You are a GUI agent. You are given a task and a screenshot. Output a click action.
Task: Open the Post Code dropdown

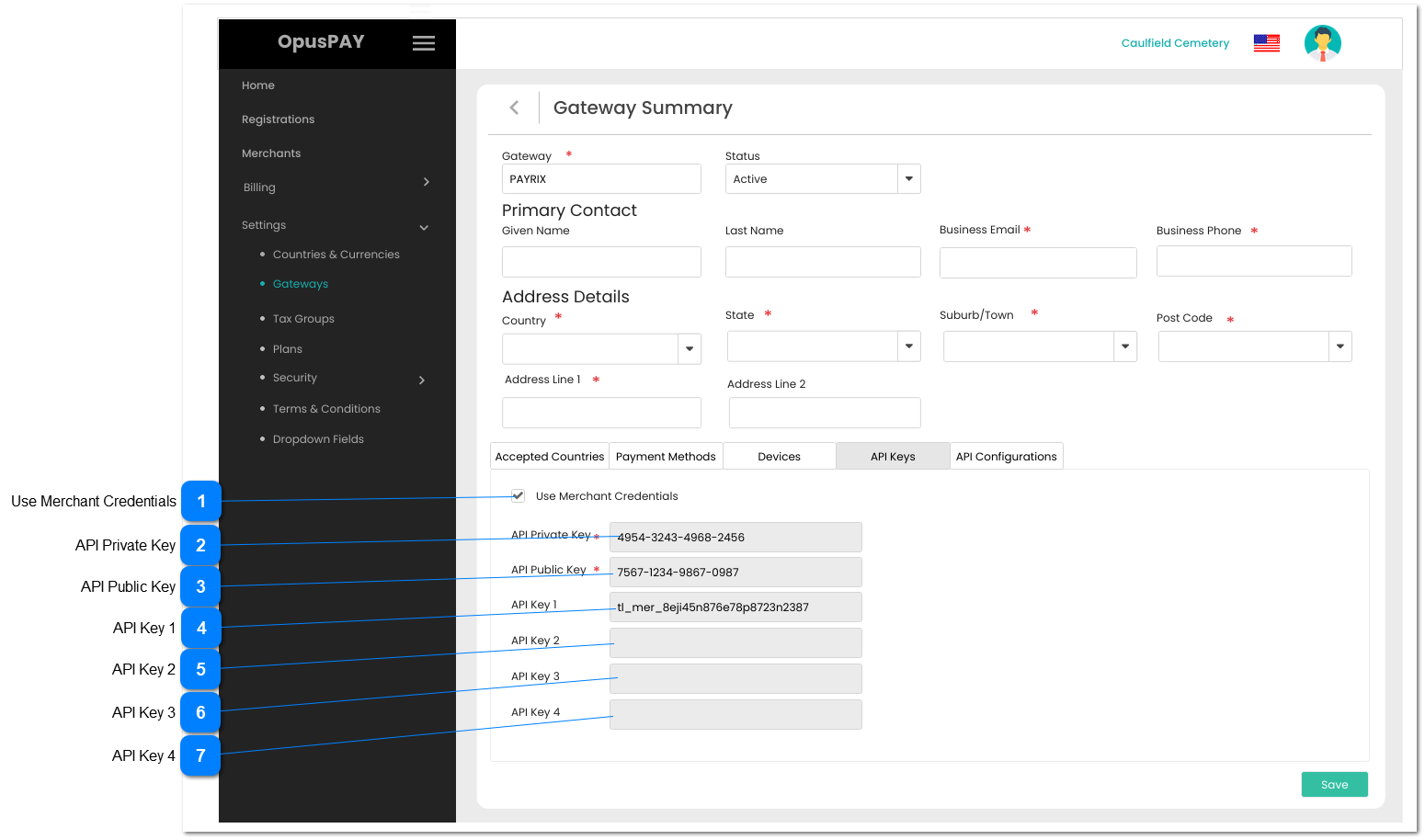tap(1339, 346)
